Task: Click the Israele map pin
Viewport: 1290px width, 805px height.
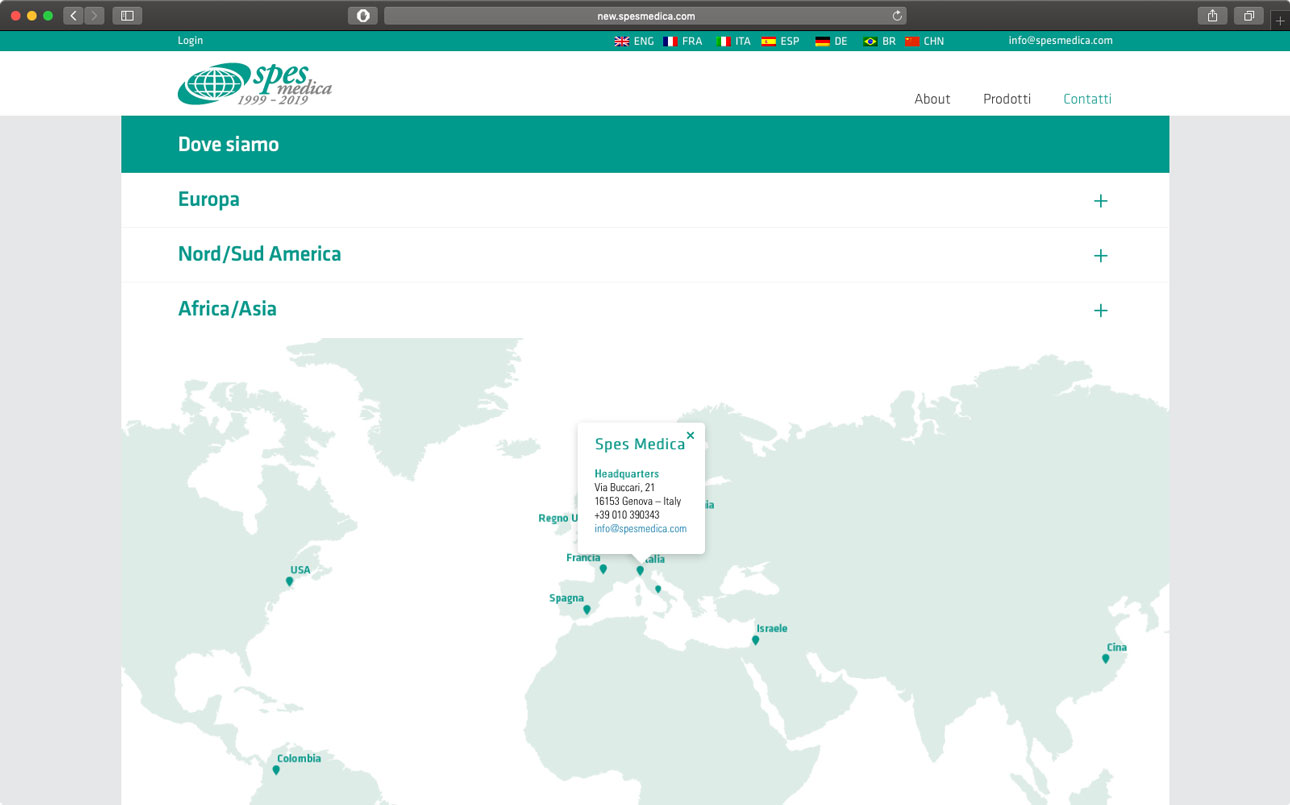Action: pyautogui.click(x=755, y=640)
